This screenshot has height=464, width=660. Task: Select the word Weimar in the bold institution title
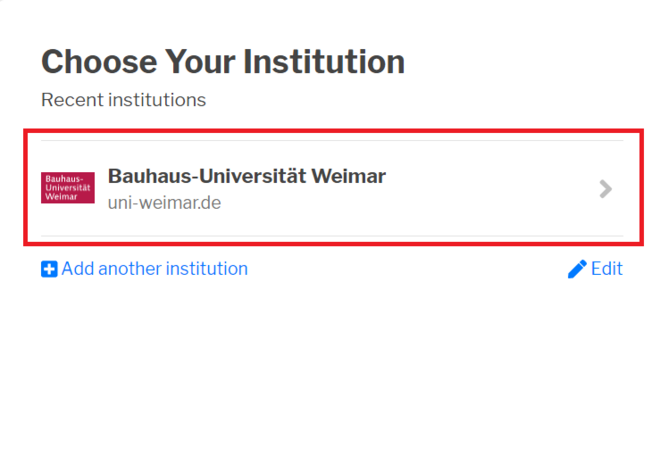click(349, 176)
